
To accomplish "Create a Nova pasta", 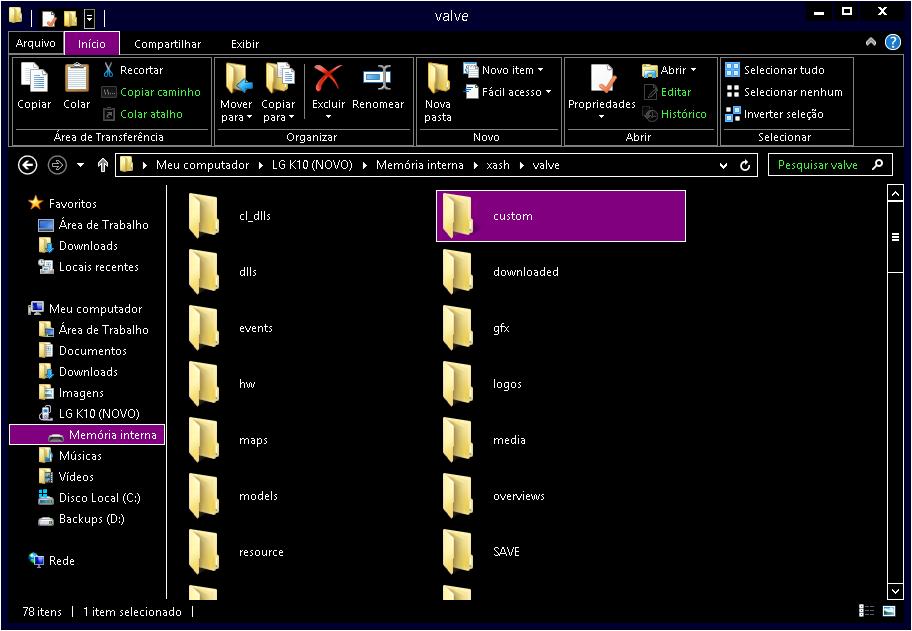I will [x=437, y=93].
